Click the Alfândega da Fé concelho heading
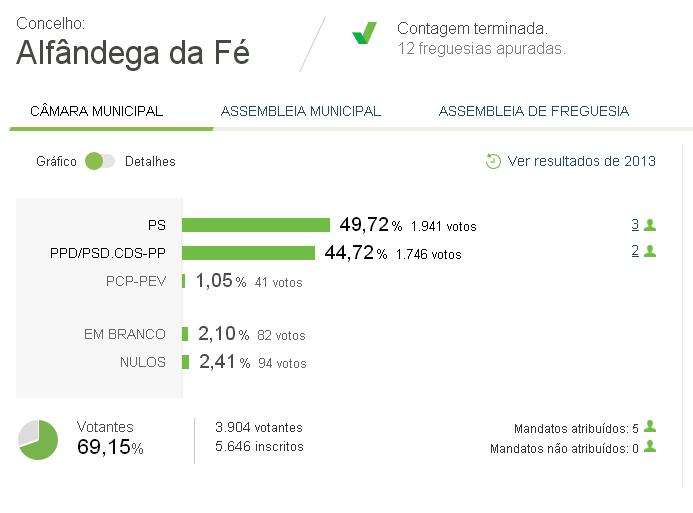The width and height of the screenshot is (693, 513). point(133,53)
